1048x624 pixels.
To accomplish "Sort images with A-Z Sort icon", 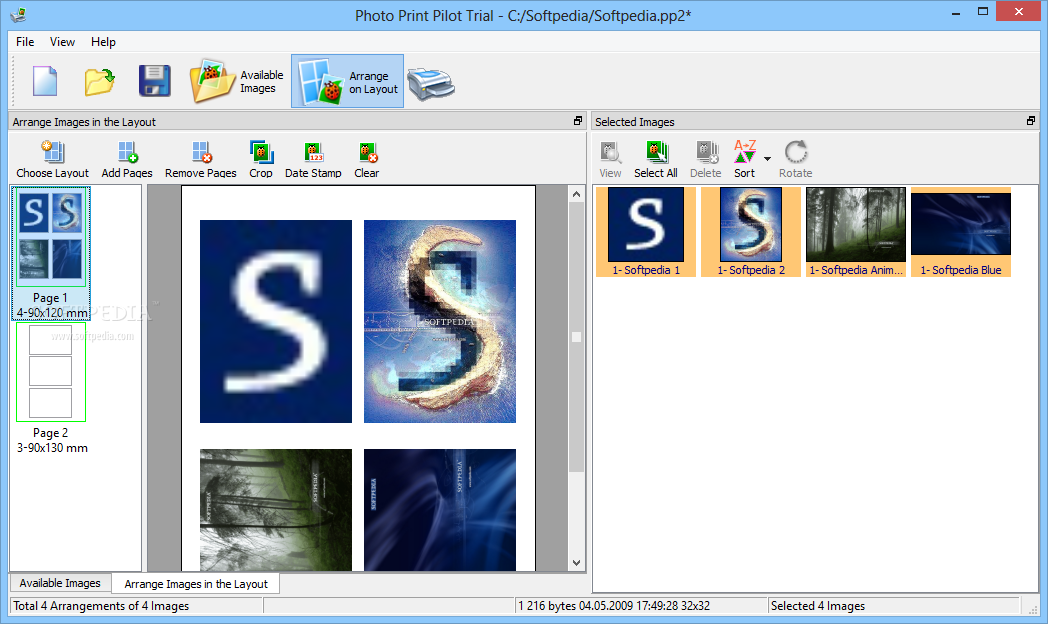I will (745, 160).
